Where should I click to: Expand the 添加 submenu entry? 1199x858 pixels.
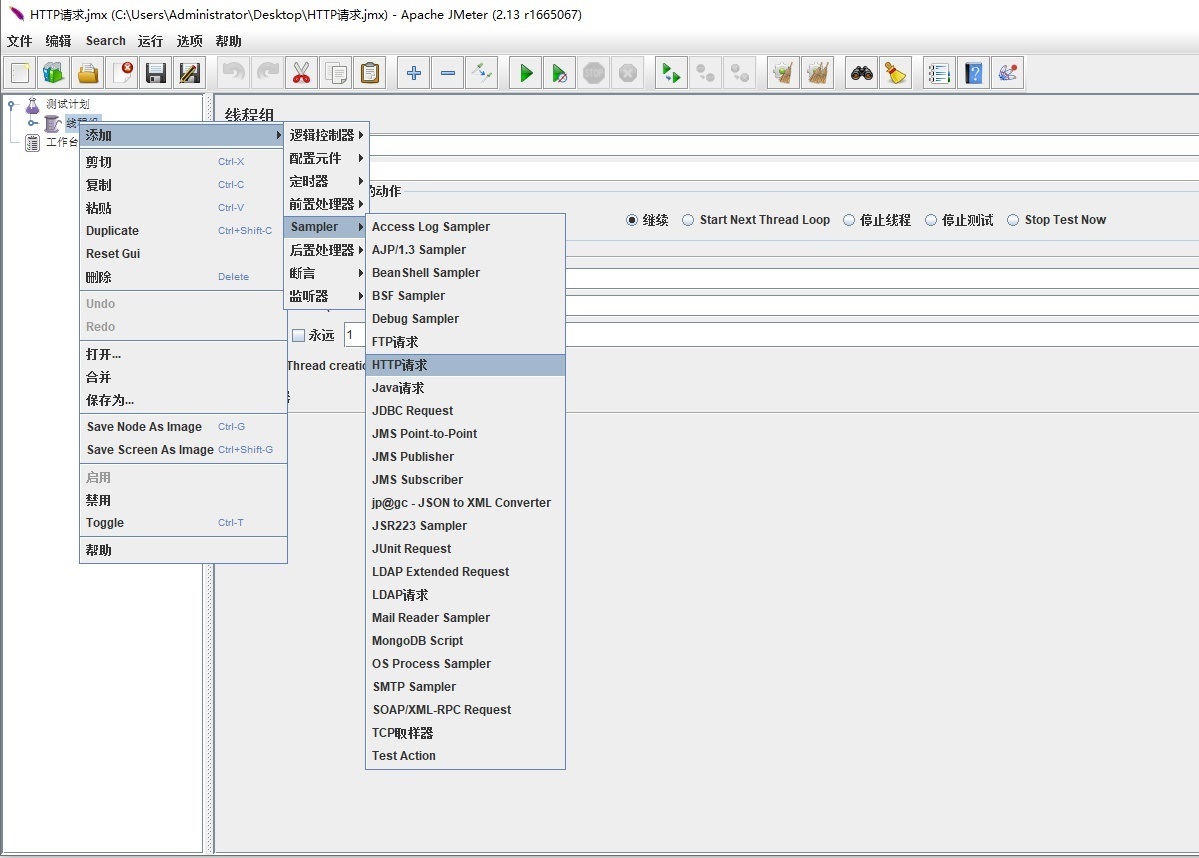tap(182, 135)
